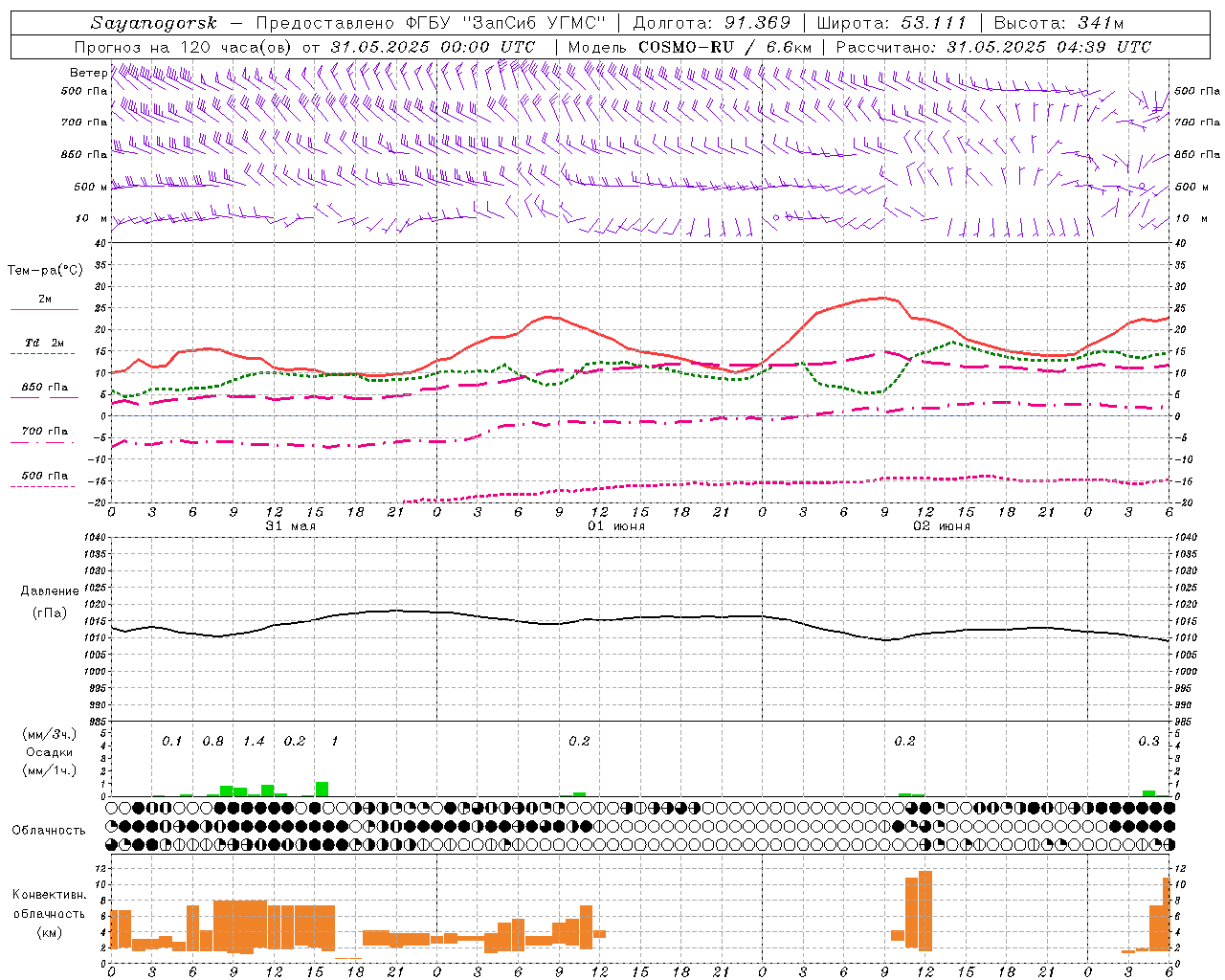
Task: Click the green dotted line under 'Td 2м'
Action: [x=42, y=354]
